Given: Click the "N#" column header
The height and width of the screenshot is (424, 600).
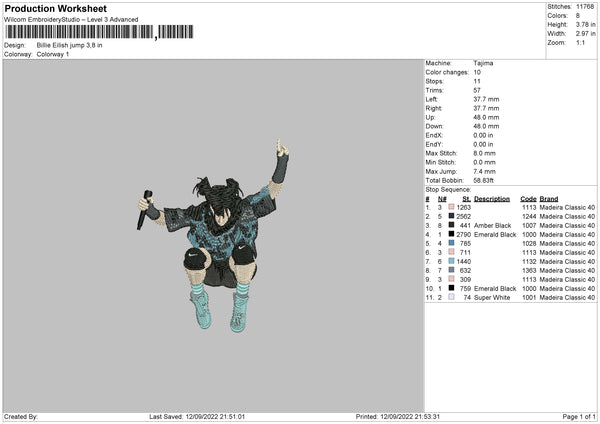Looking at the screenshot, I should point(442,199).
